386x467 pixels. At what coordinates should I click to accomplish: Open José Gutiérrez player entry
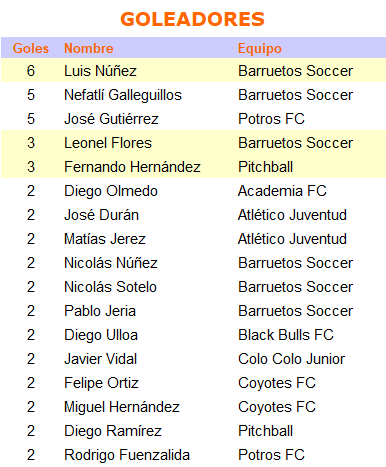click(x=111, y=119)
